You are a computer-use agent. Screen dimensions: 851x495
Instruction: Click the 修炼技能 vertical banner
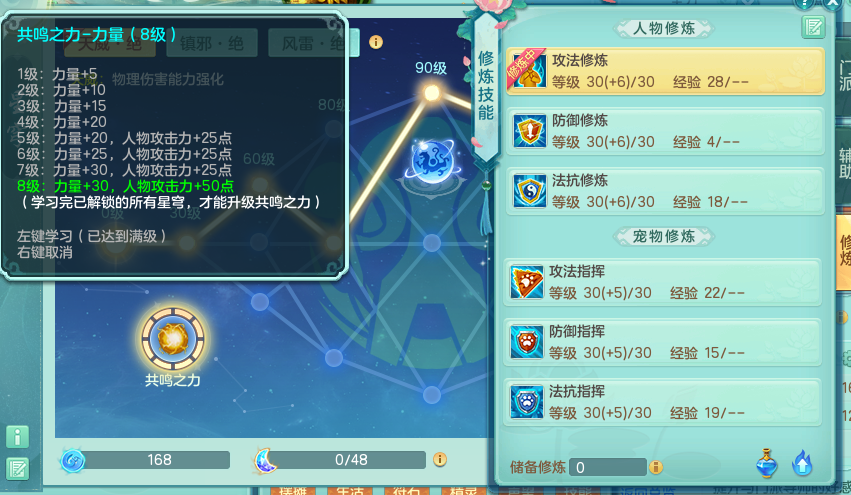[x=486, y=86]
